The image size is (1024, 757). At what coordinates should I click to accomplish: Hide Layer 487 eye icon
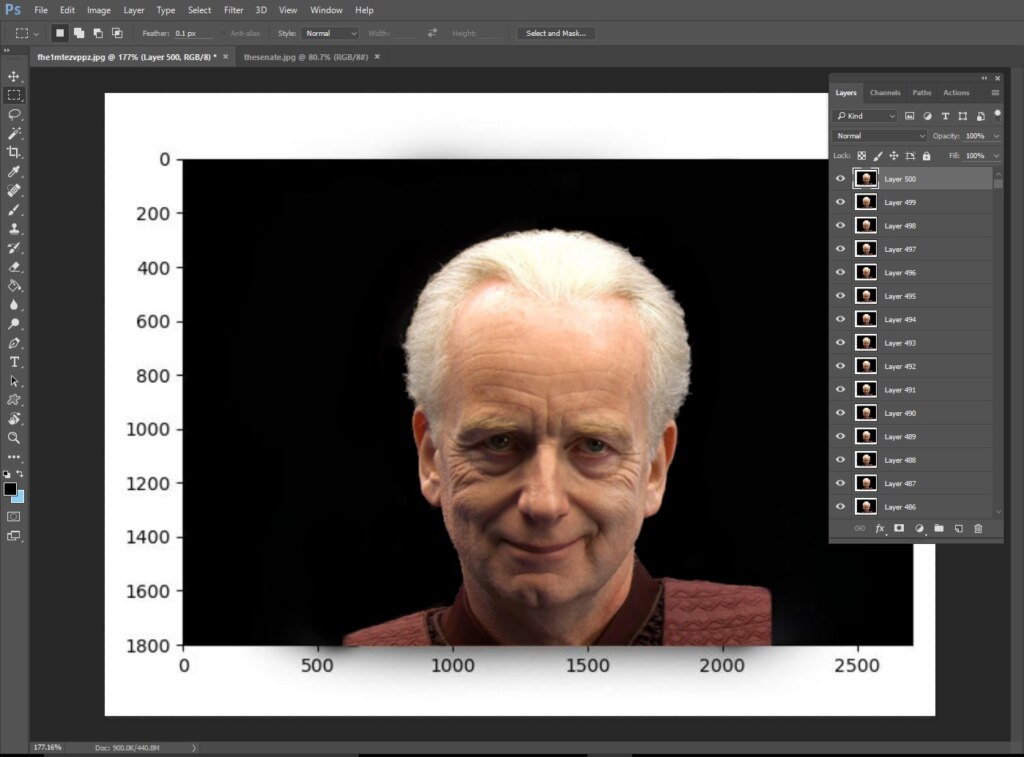coord(840,483)
